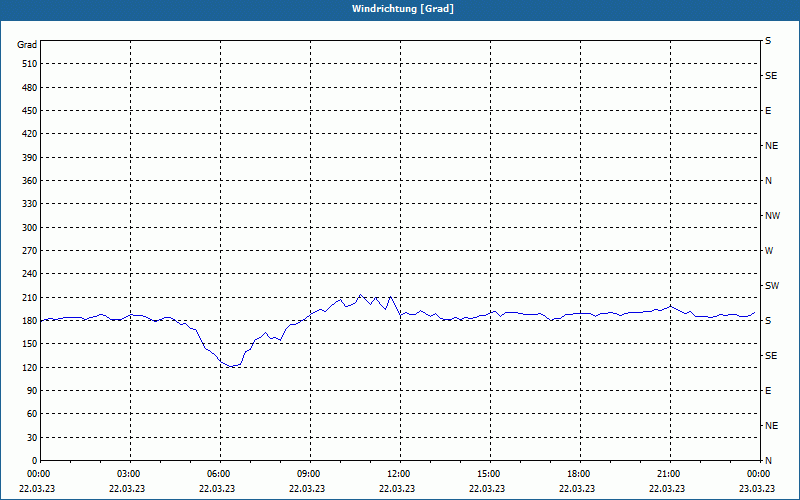Click the 0 degree axis label

34,461
